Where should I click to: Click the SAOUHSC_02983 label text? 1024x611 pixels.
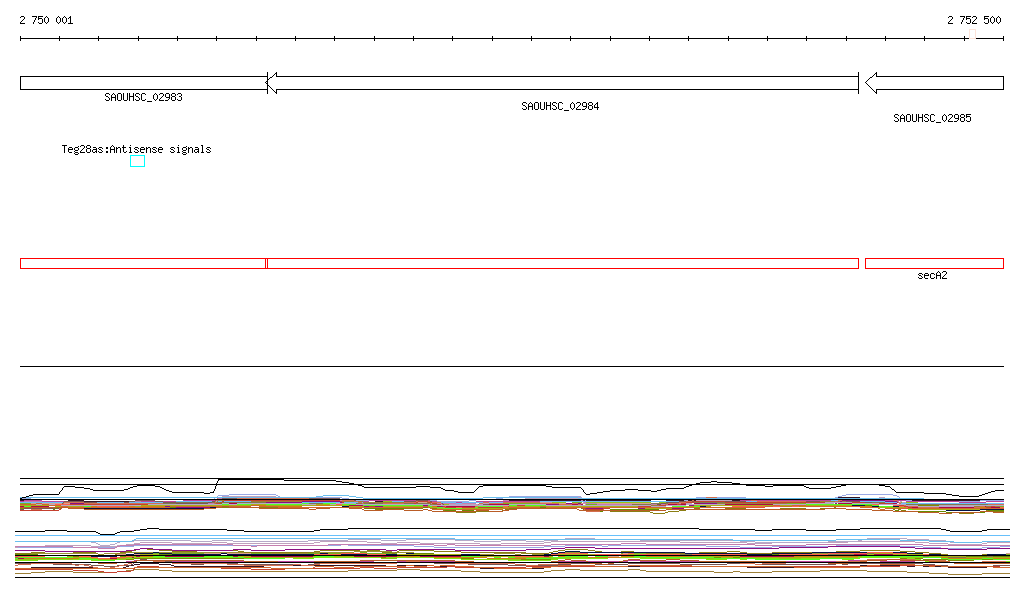click(144, 97)
